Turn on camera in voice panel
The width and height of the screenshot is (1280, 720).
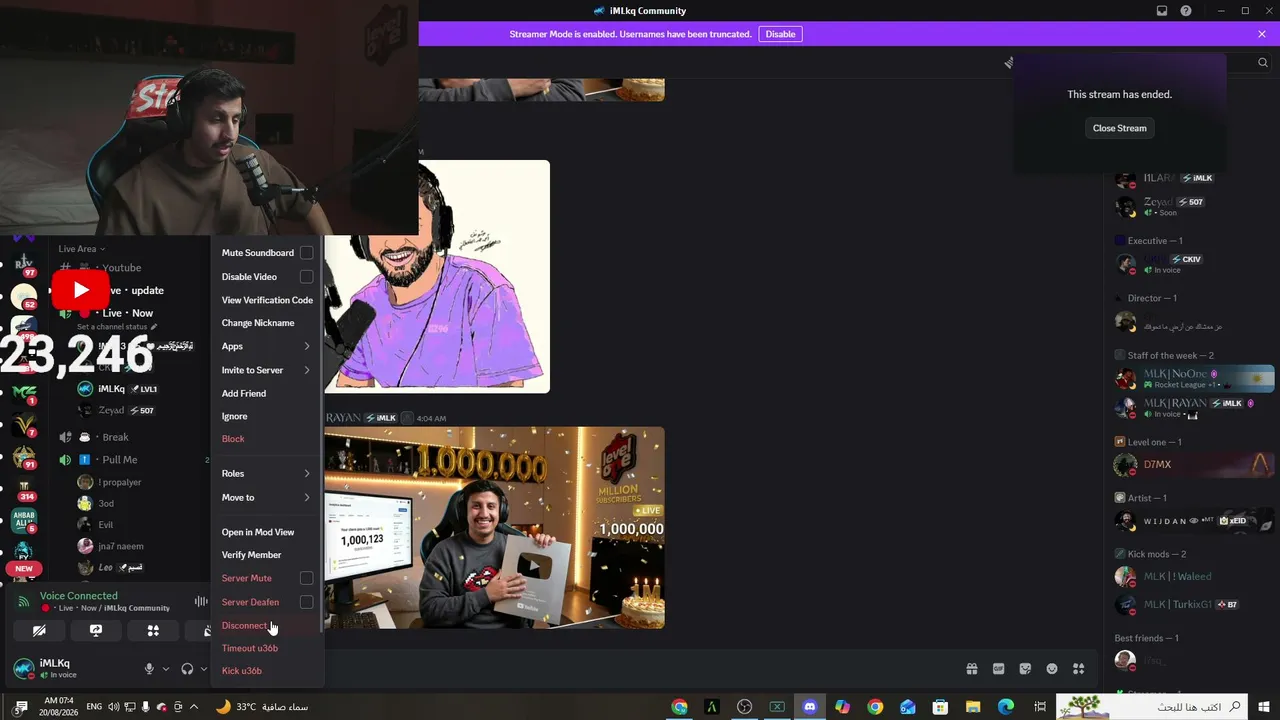(39, 631)
